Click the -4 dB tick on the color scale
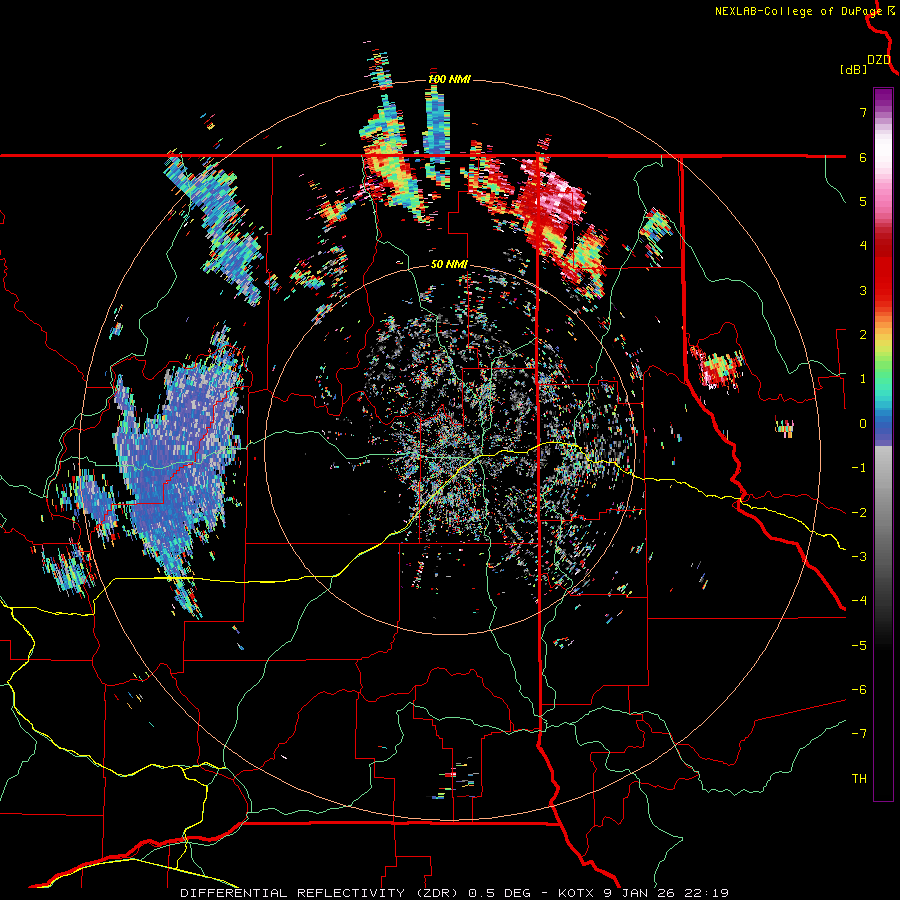The width and height of the screenshot is (900, 900). coord(859,601)
